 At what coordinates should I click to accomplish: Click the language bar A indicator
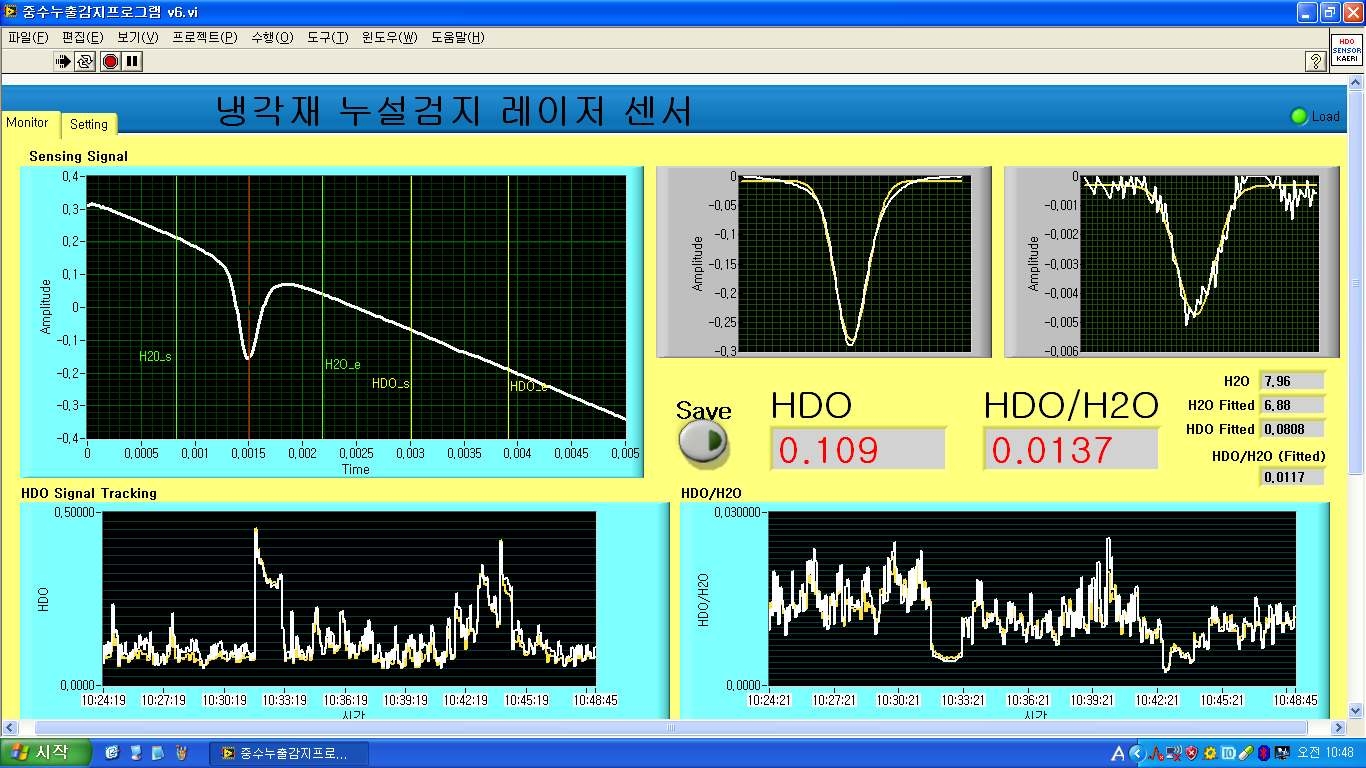pyautogui.click(x=1118, y=753)
